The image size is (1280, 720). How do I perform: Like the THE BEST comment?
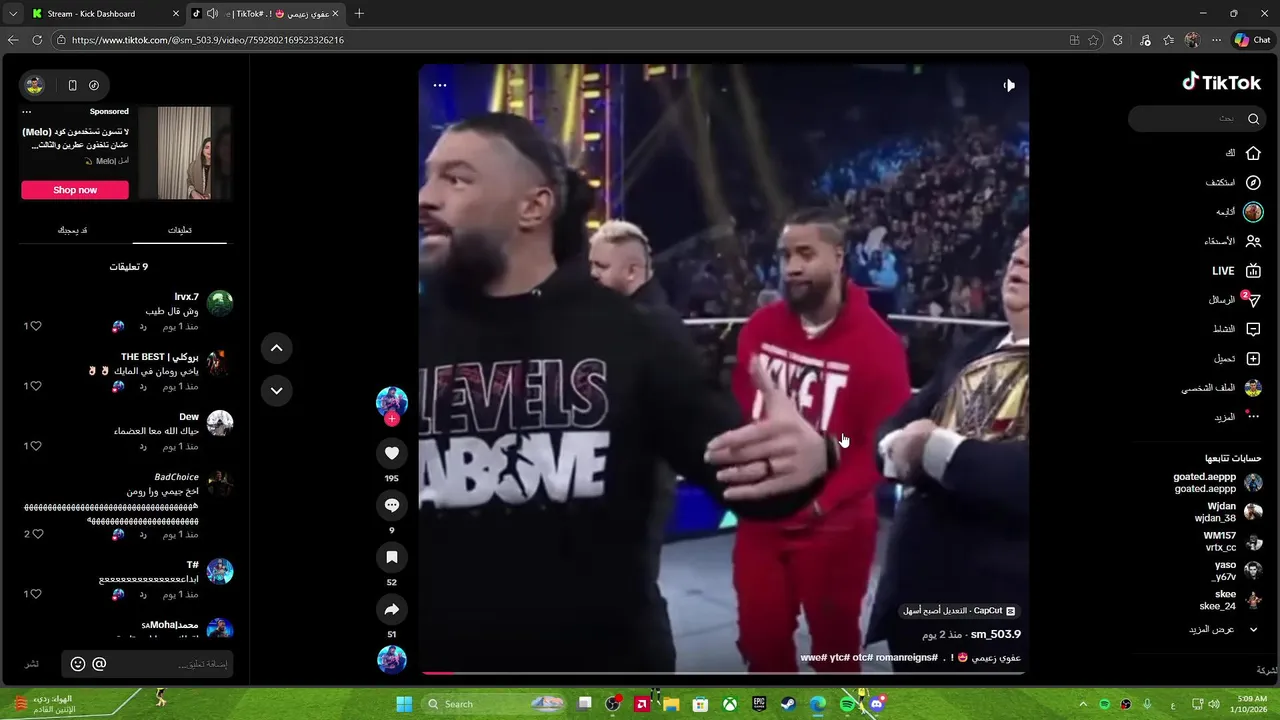click(34, 386)
